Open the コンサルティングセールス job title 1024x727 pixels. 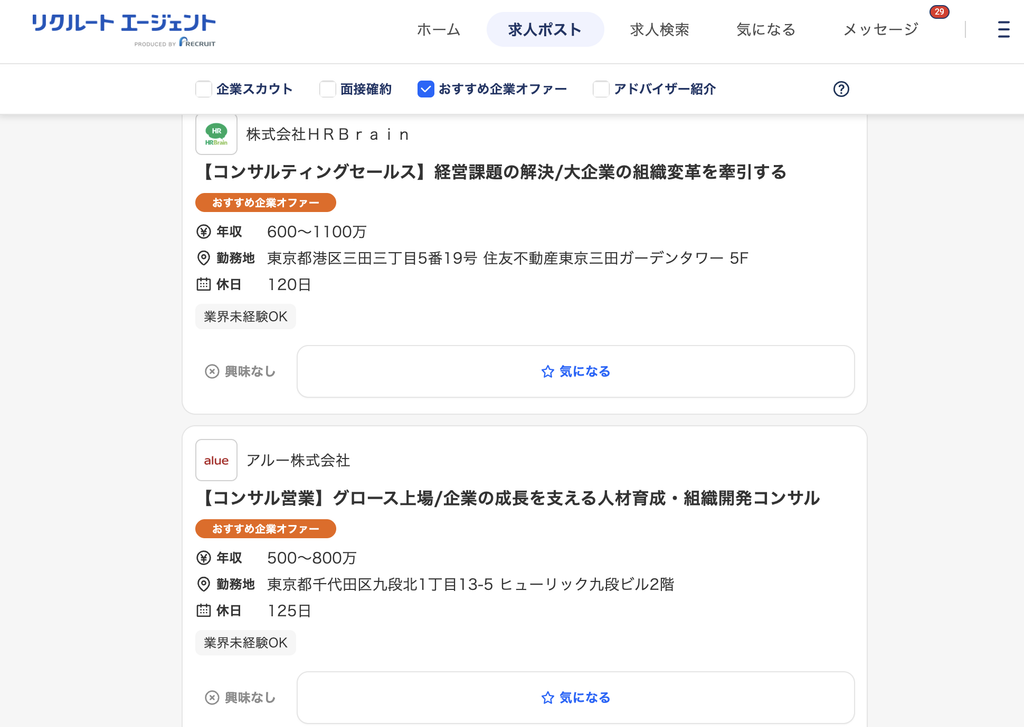[491, 172]
